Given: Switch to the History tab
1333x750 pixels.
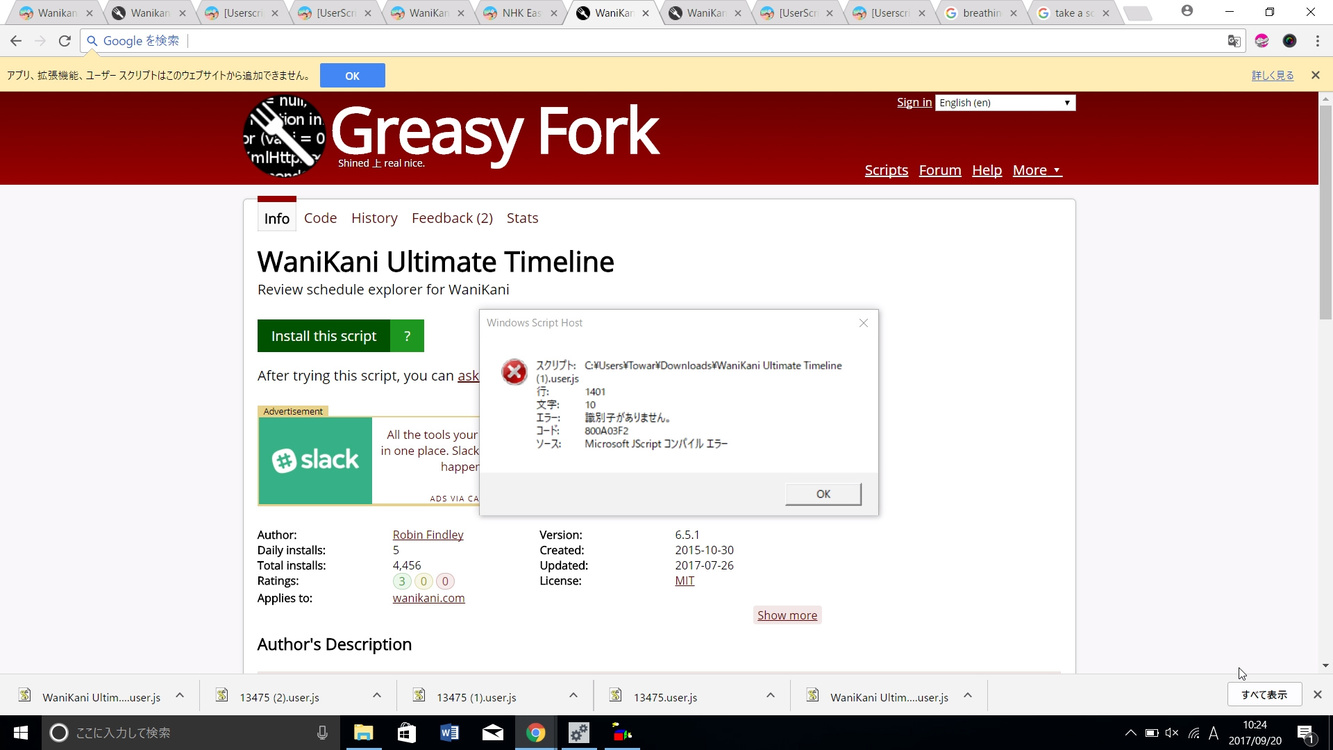Looking at the screenshot, I should pos(374,218).
